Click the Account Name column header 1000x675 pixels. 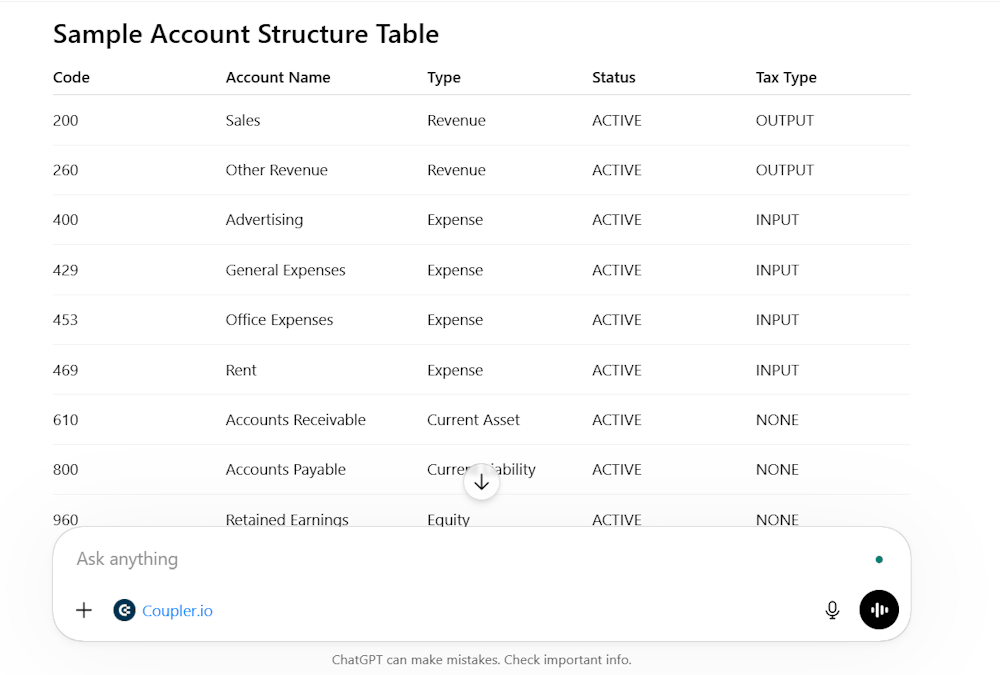tap(278, 77)
